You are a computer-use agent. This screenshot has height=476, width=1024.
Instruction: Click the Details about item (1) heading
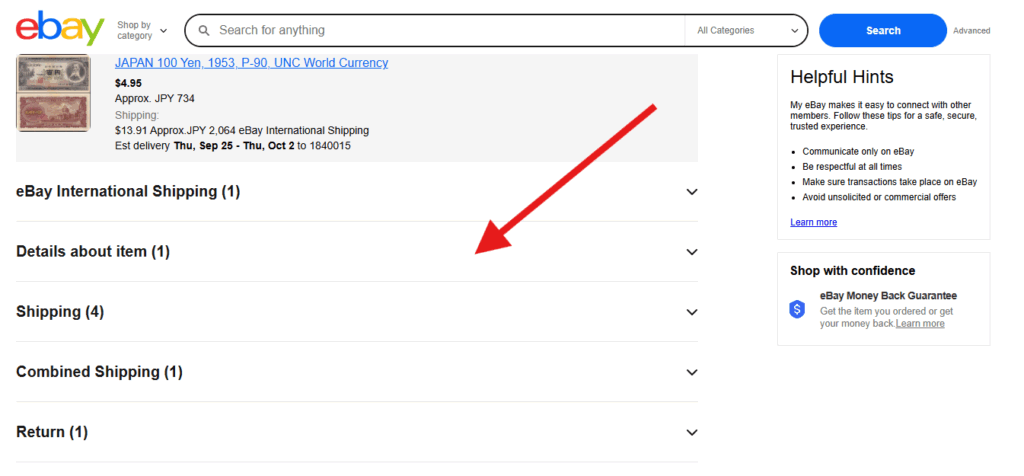[x=93, y=252]
